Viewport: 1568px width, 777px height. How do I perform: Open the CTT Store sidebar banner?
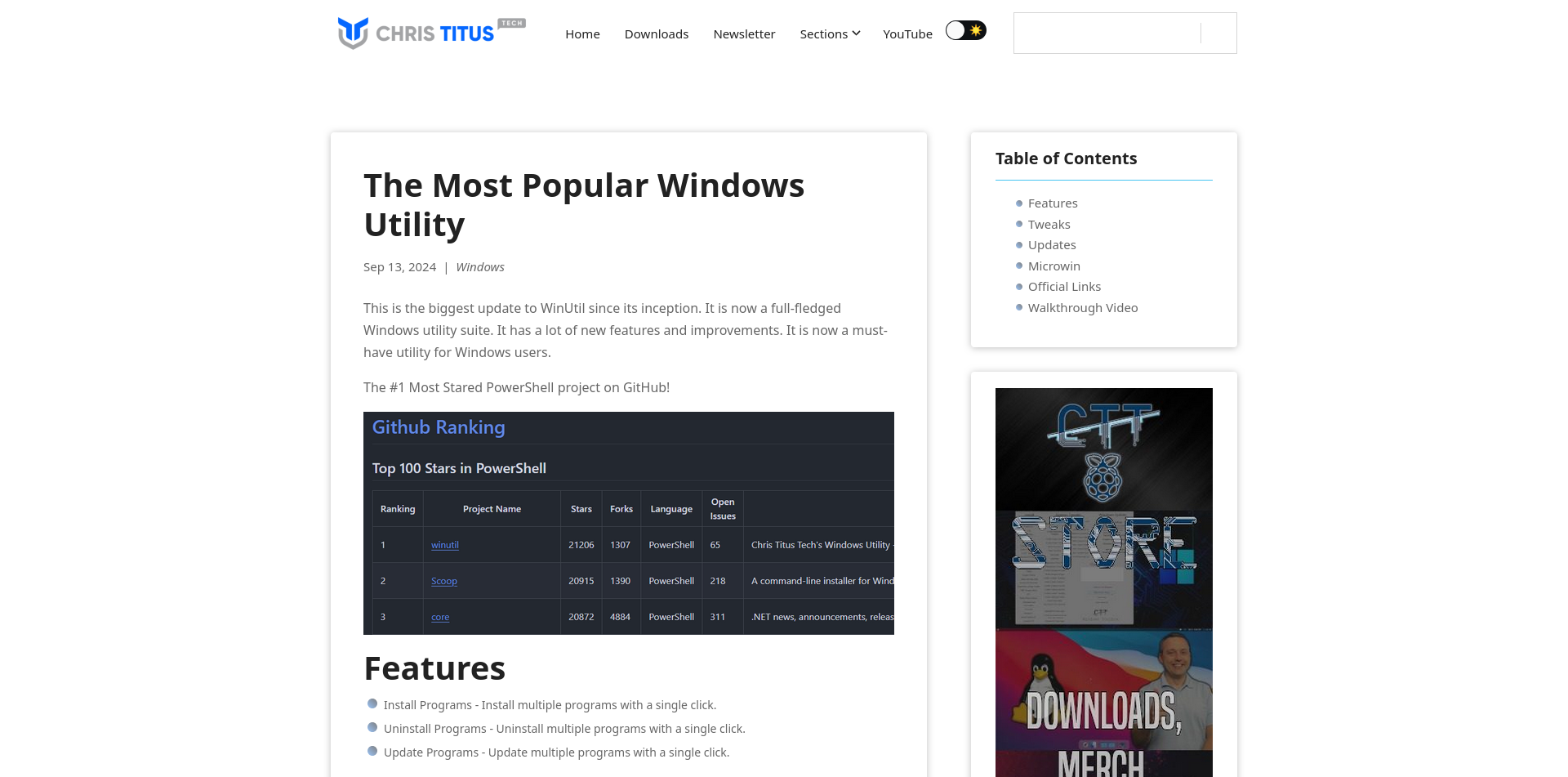coord(1104,507)
